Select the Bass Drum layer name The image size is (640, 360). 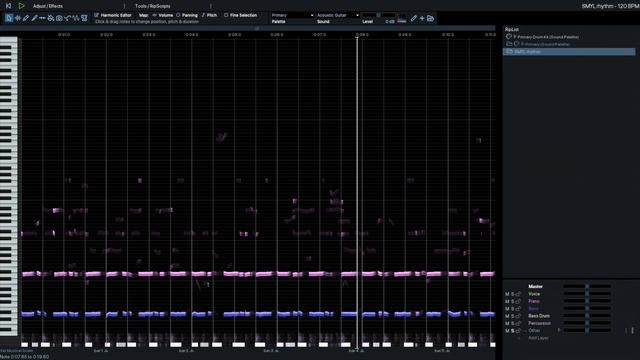(x=539, y=316)
